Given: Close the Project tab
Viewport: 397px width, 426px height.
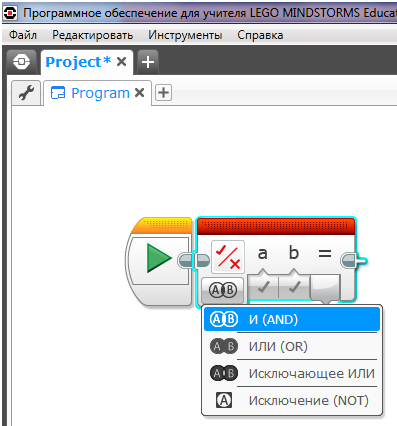Looking at the screenshot, I should click(x=122, y=62).
